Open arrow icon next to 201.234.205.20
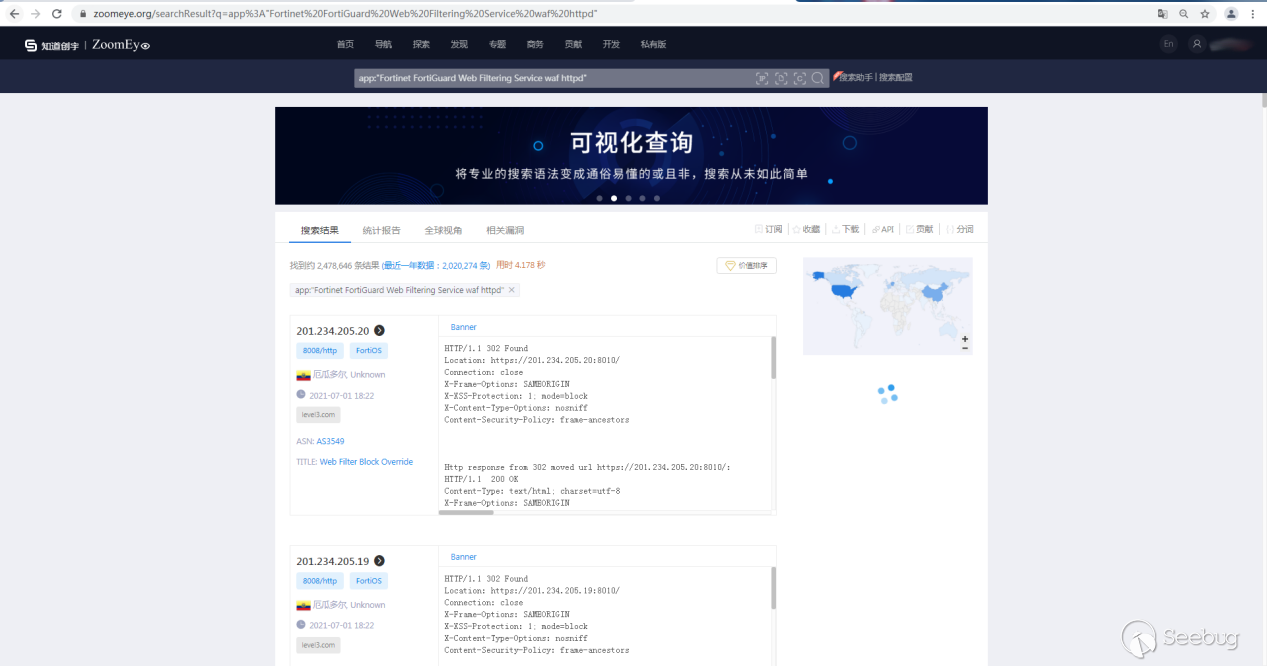Screen dimensions: 1267x666 379,331
